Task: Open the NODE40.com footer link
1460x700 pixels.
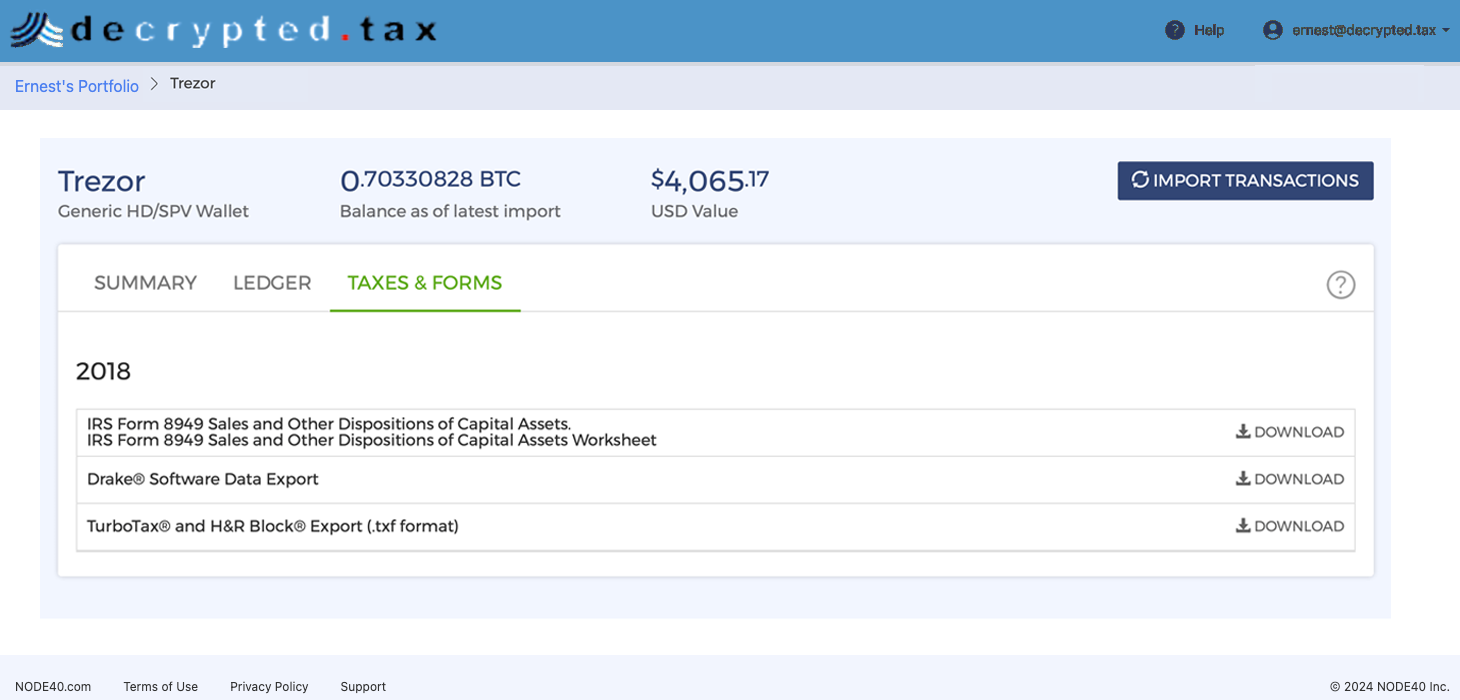Action: pyautogui.click(x=53, y=687)
